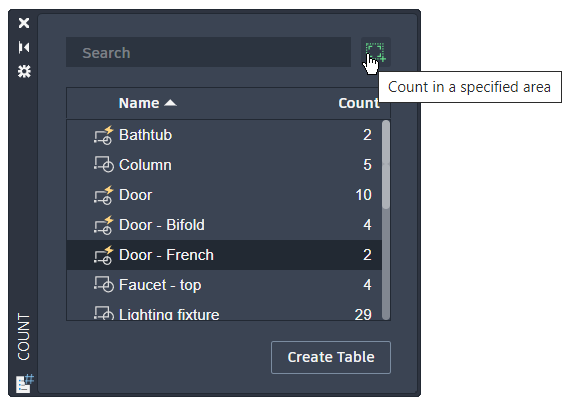The width and height of the screenshot is (568, 403).
Task: Click the Bathtub block icon
Action: tap(104, 135)
